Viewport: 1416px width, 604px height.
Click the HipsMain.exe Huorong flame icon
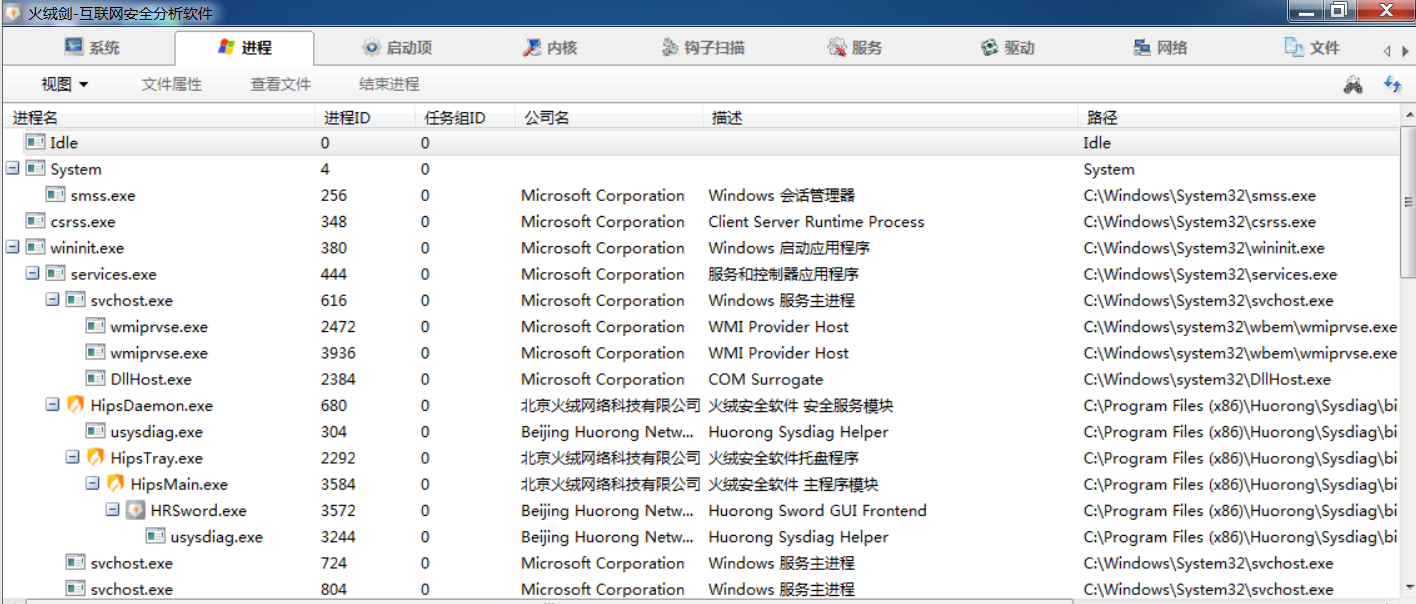tap(115, 484)
